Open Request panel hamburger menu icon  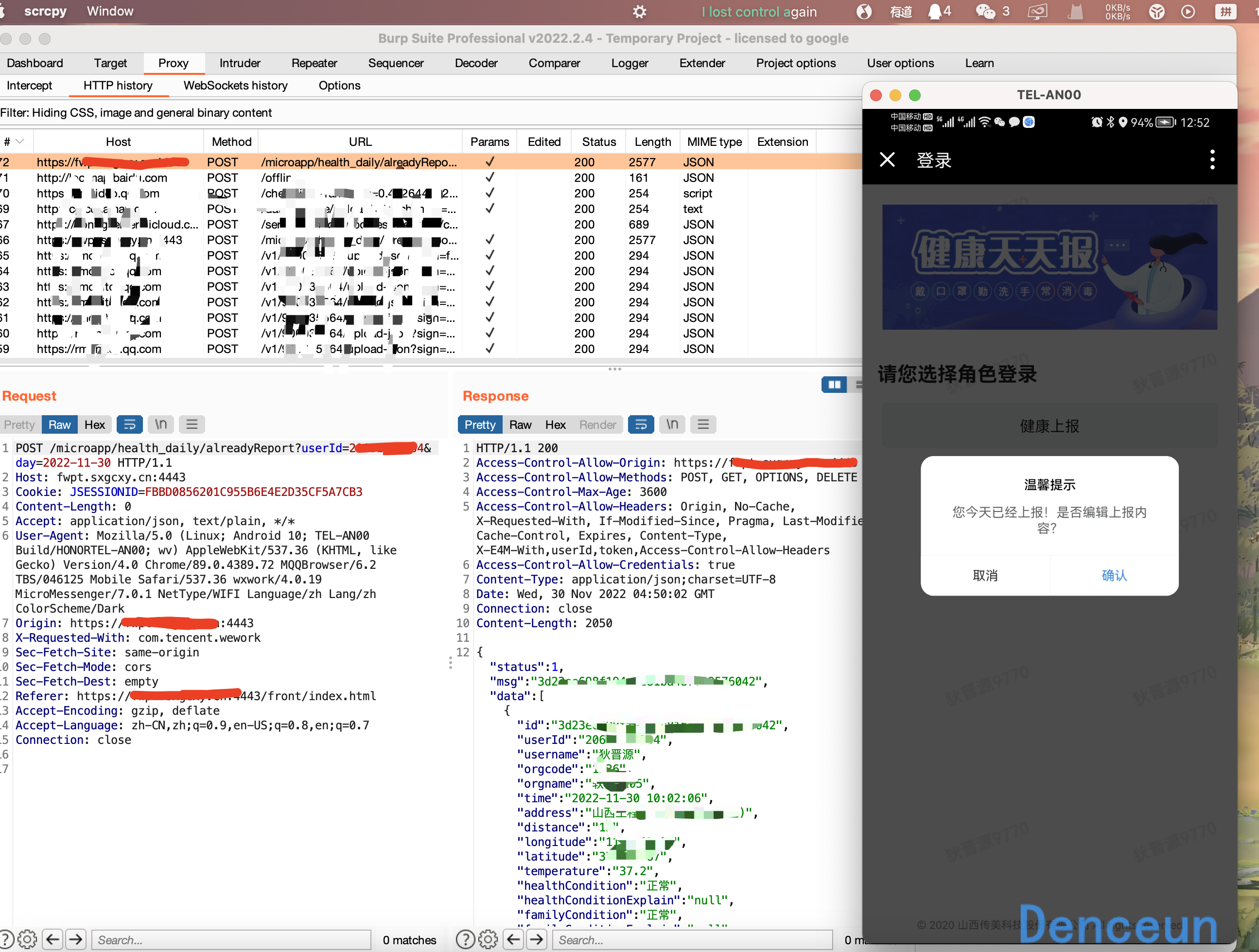(192, 424)
